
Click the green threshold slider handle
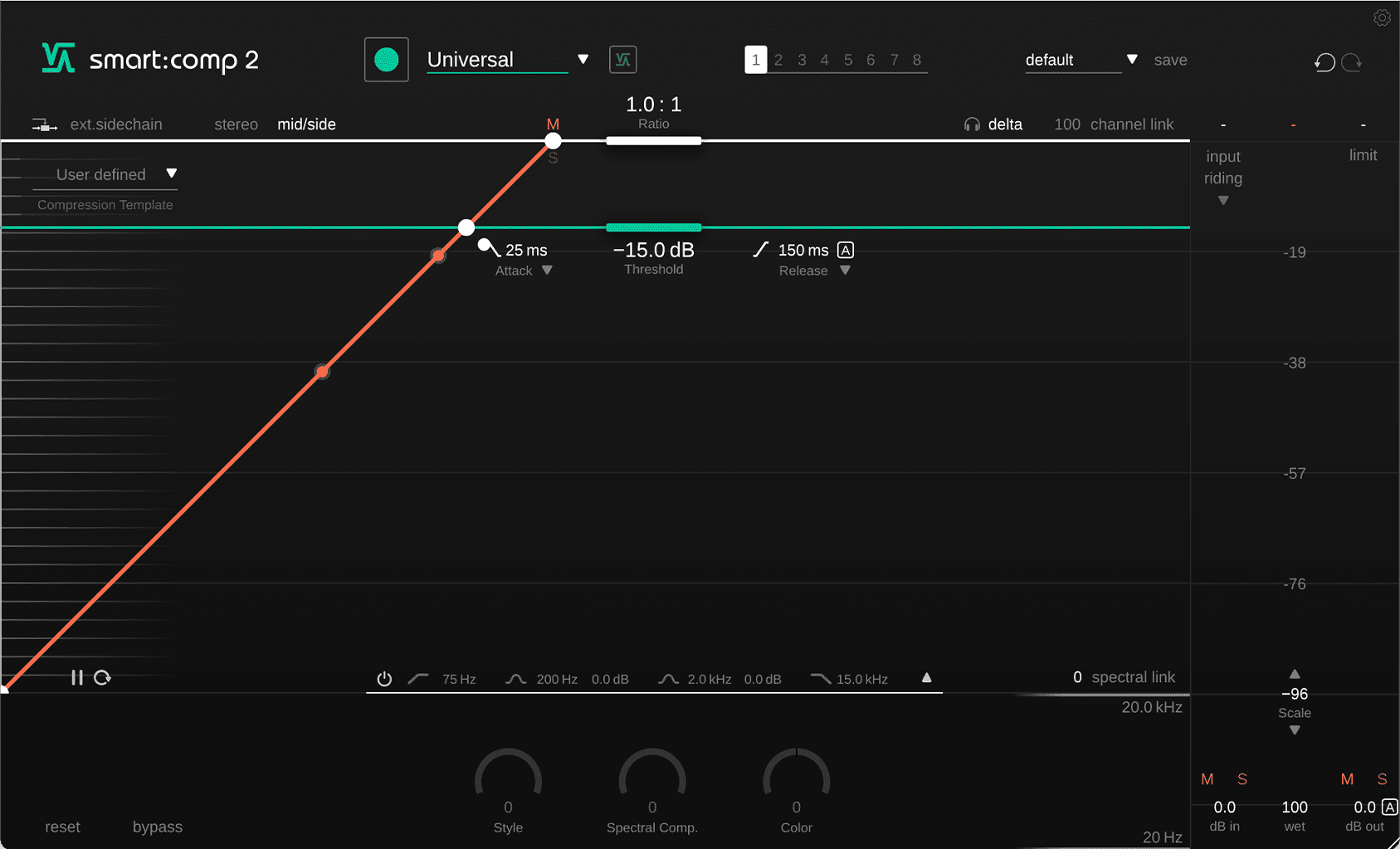click(x=654, y=227)
